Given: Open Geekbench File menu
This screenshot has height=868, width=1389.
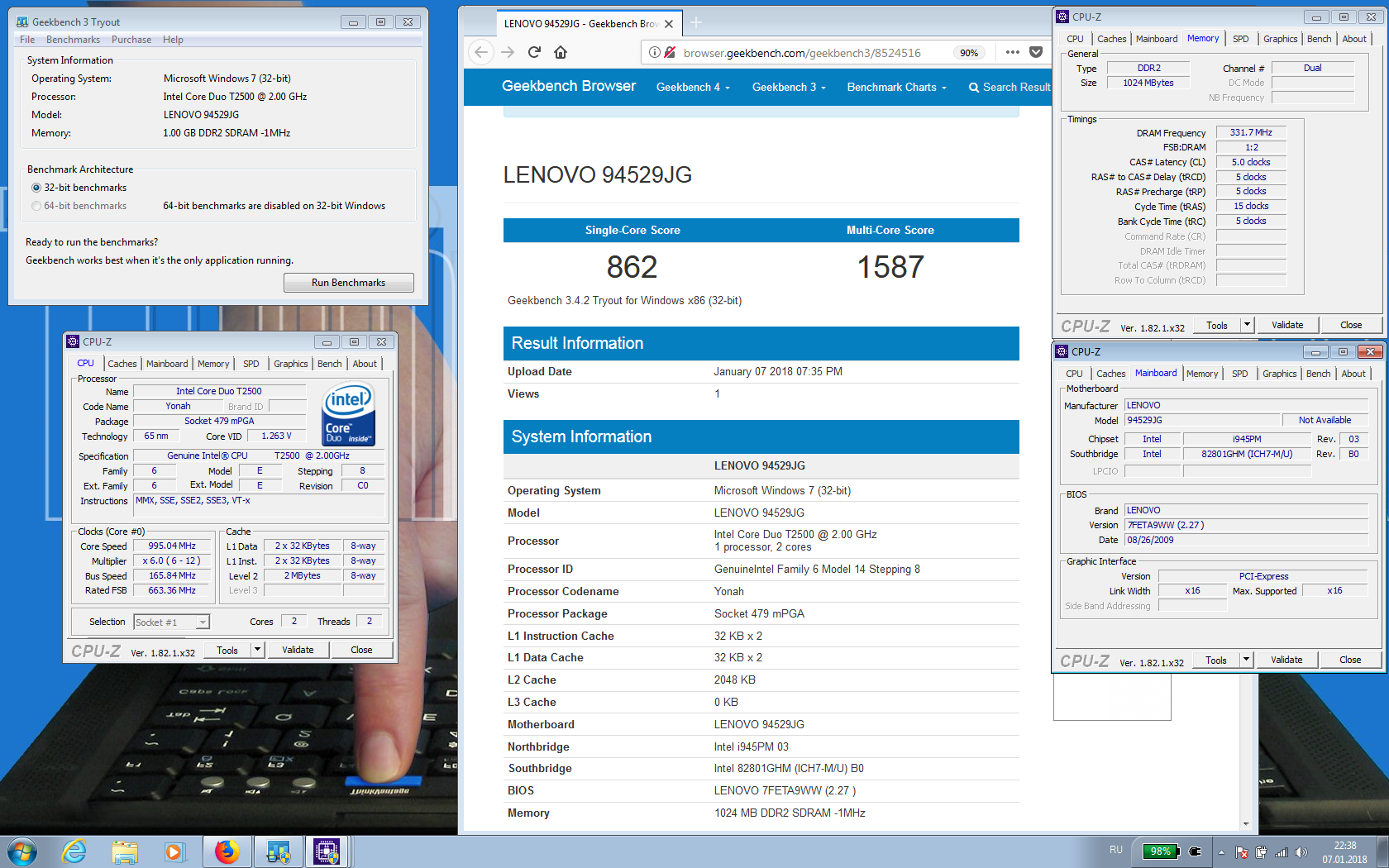Looking at the screenshot, I should pyautogui.click(x=27, y=40).
